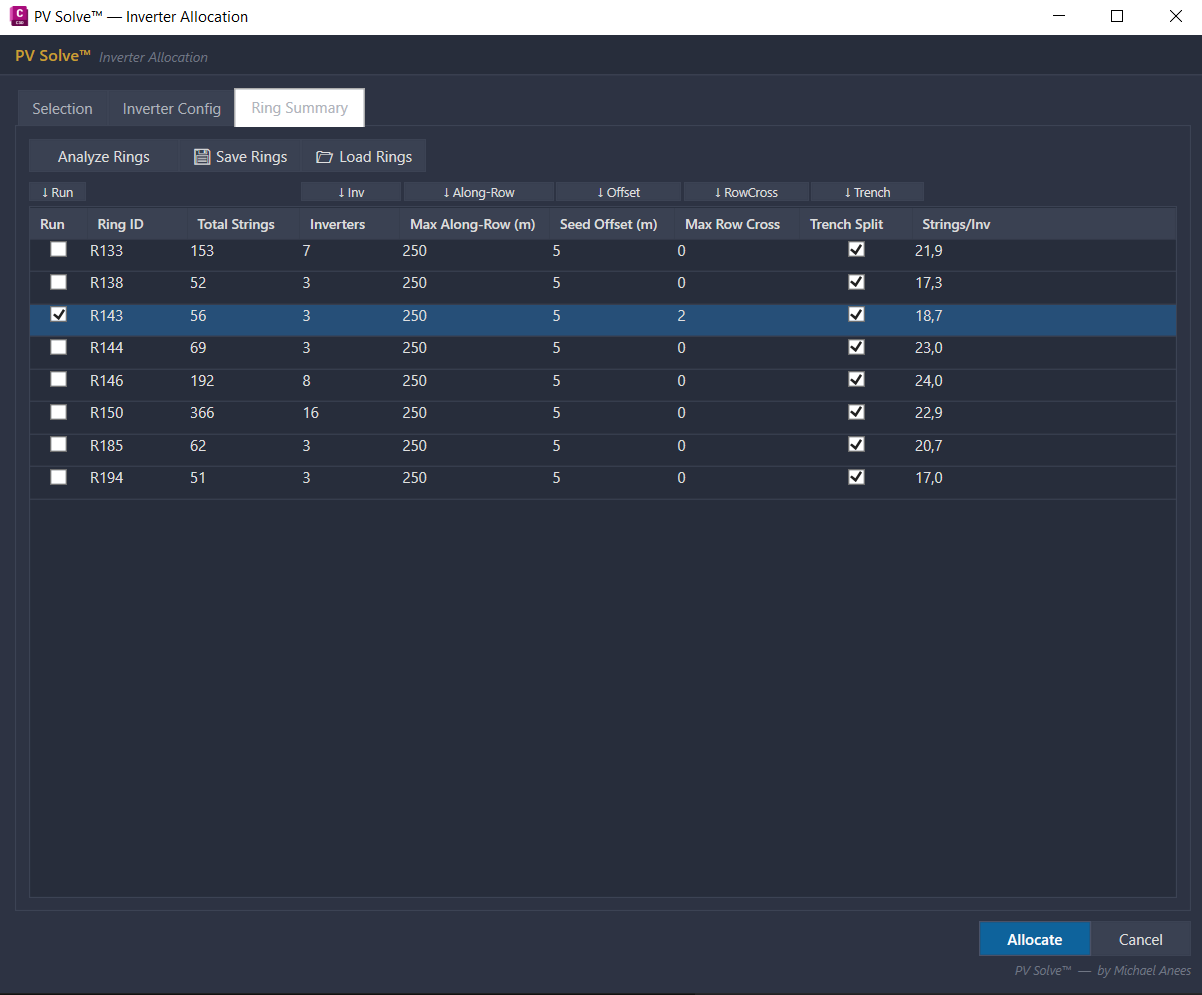Disable Trench Split for ring R150
Image resolution: width=1202 pixels, height=995 pixels.
coord(856,412)
